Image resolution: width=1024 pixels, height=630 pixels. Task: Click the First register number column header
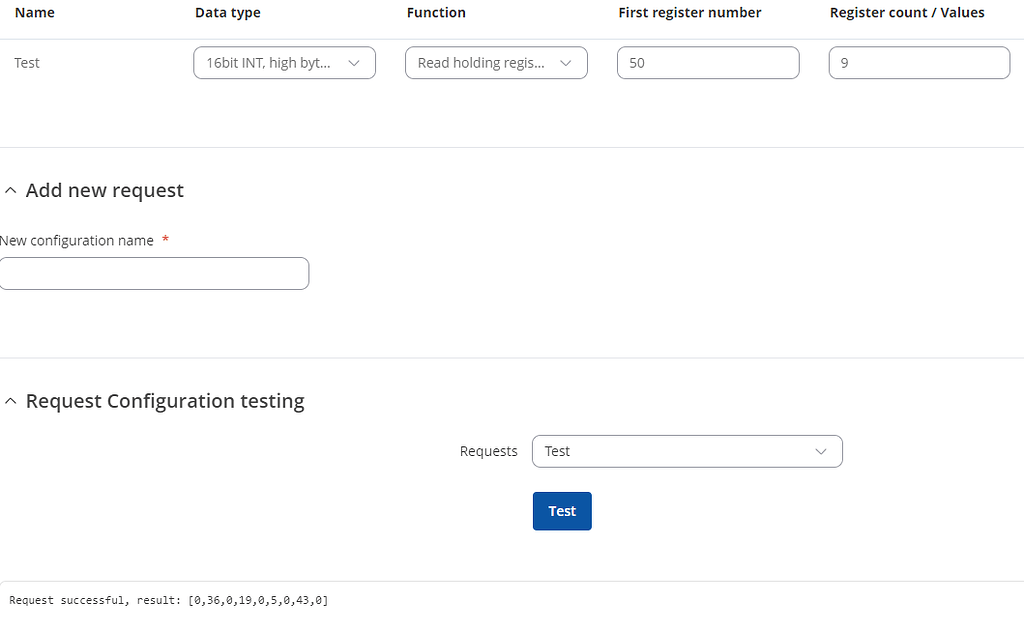click(690, 13)
